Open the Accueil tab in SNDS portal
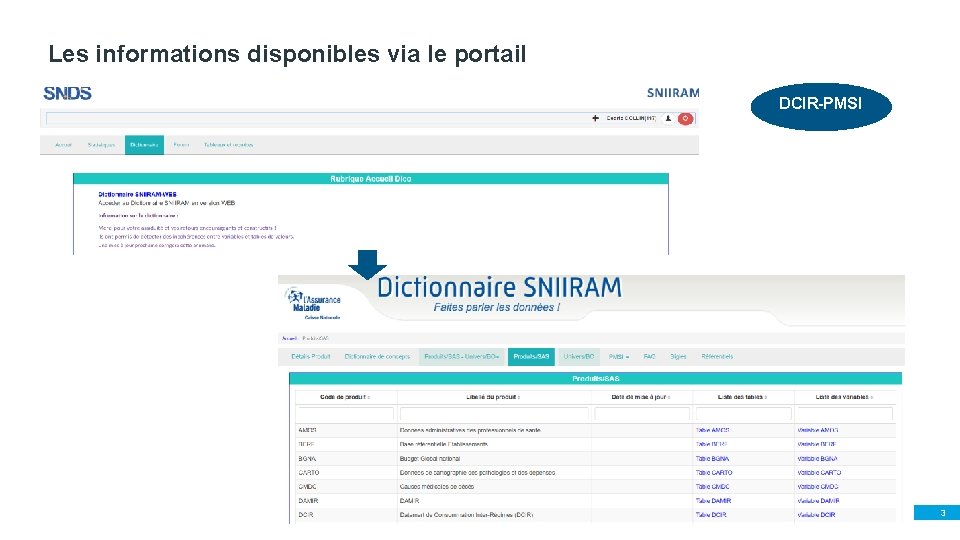This screenshot has height=540, width=960. tap(63, 145)
